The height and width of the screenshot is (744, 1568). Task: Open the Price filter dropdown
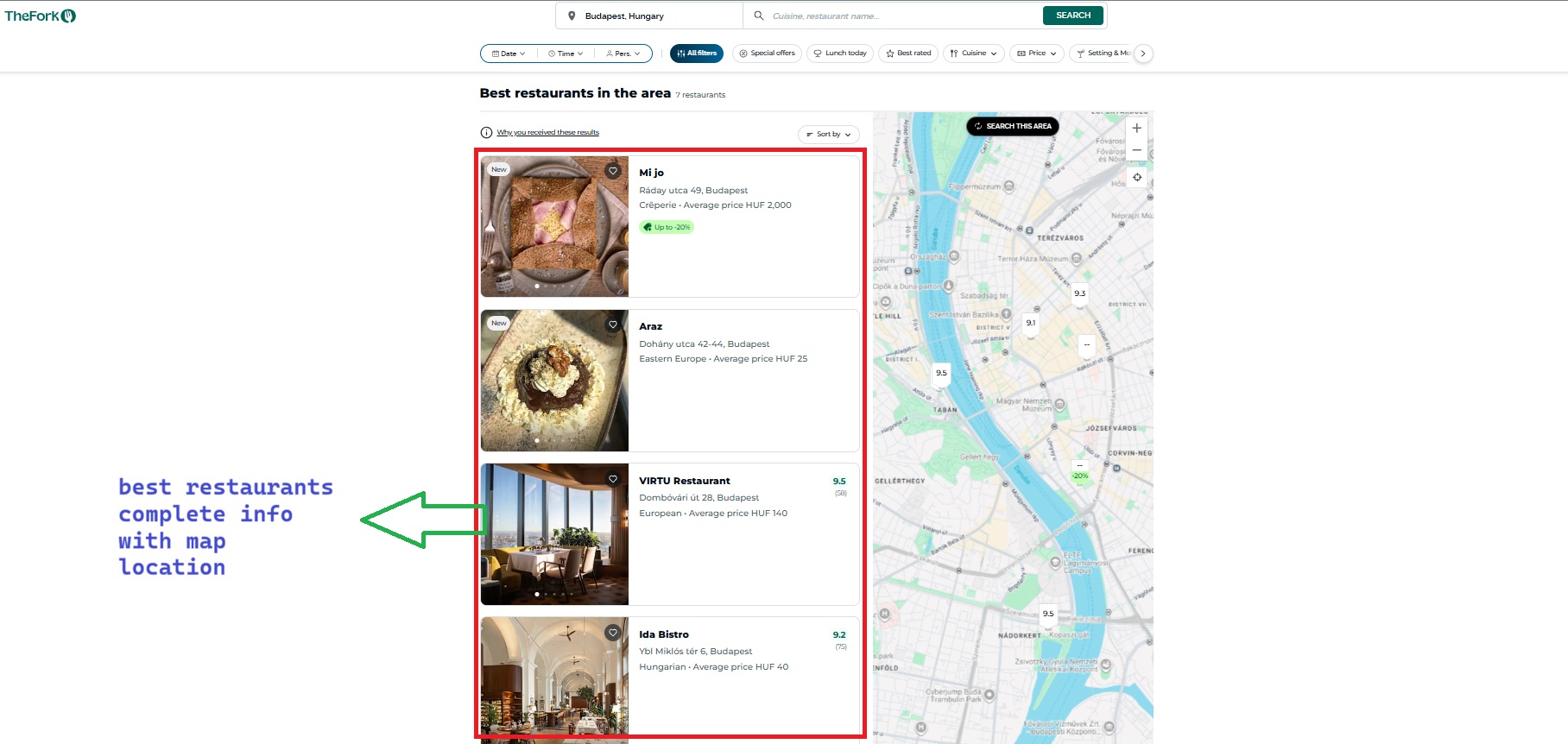click(x=1037, y=54)
